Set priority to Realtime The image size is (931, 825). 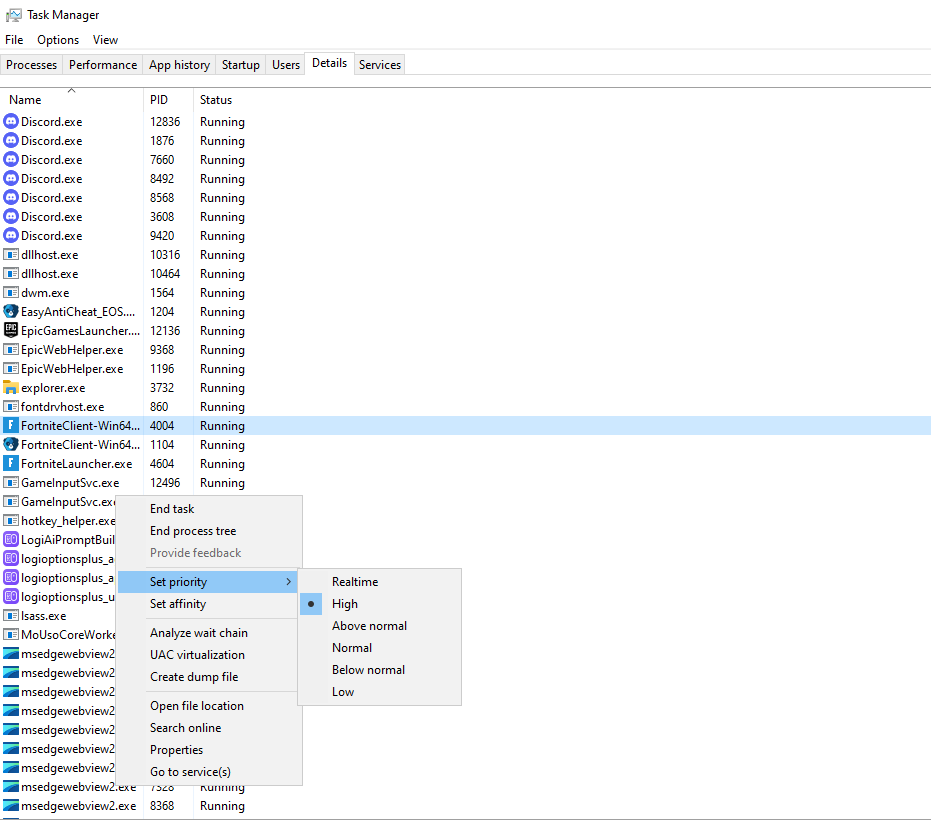(x=379, y=582)
